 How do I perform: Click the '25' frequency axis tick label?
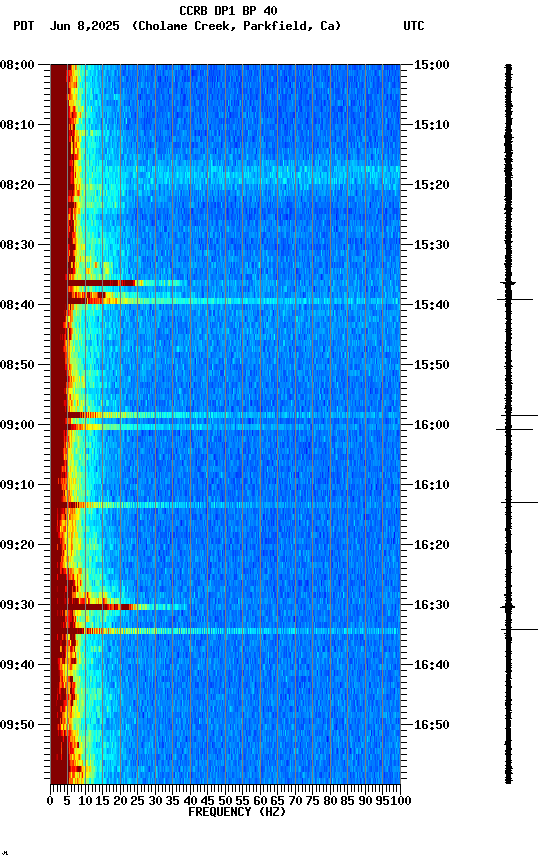click(138, 801)
